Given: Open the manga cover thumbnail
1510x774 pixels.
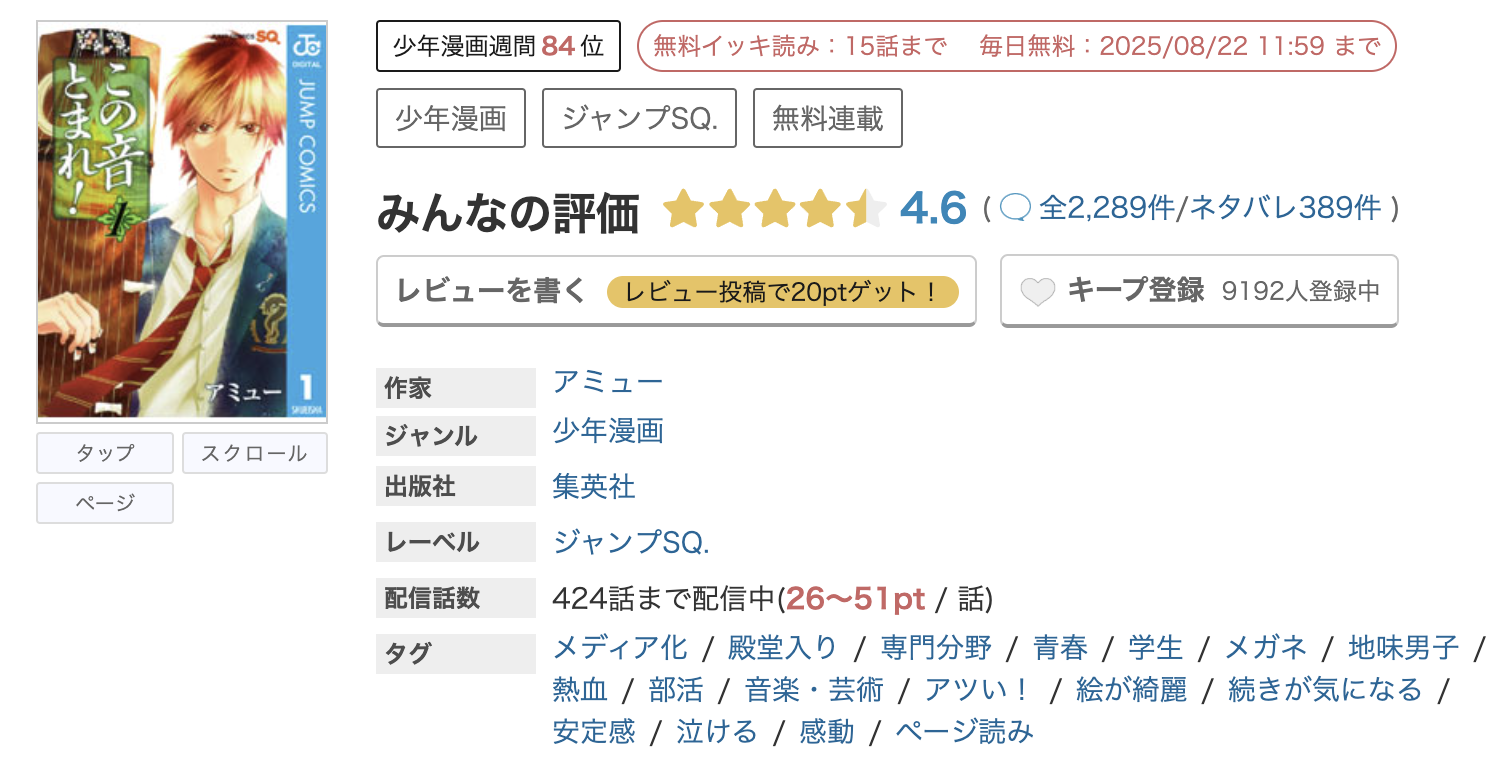Looking at the screenshot, I should [x=181, y=220].
